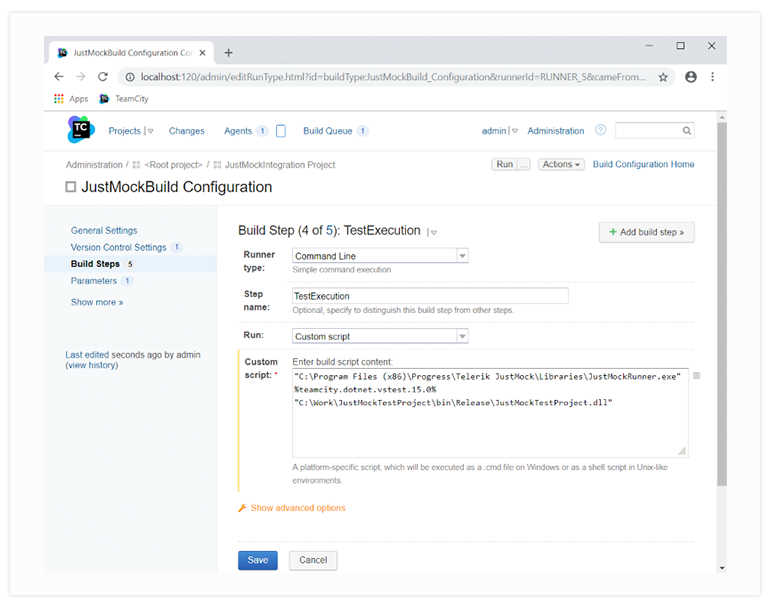This screenshot has width=770, height=609.
Task: Click the Run ellipsis options button
Action: coord(524,165)
